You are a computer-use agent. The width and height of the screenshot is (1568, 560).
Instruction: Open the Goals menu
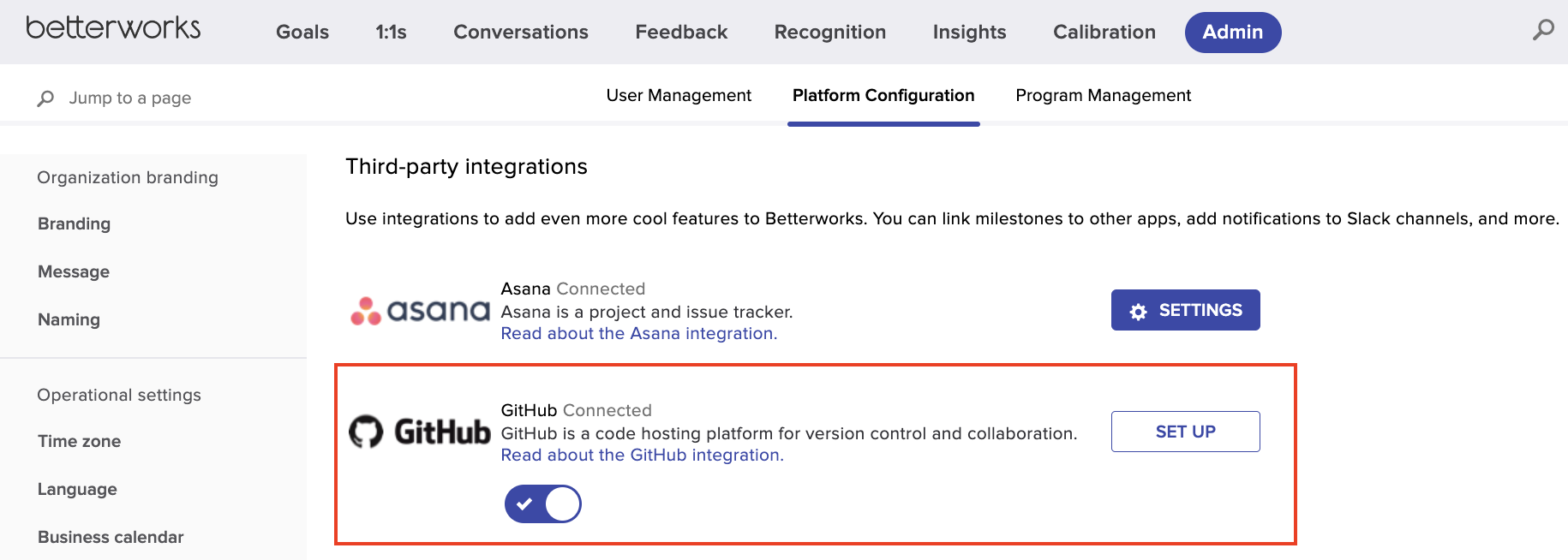302,32
